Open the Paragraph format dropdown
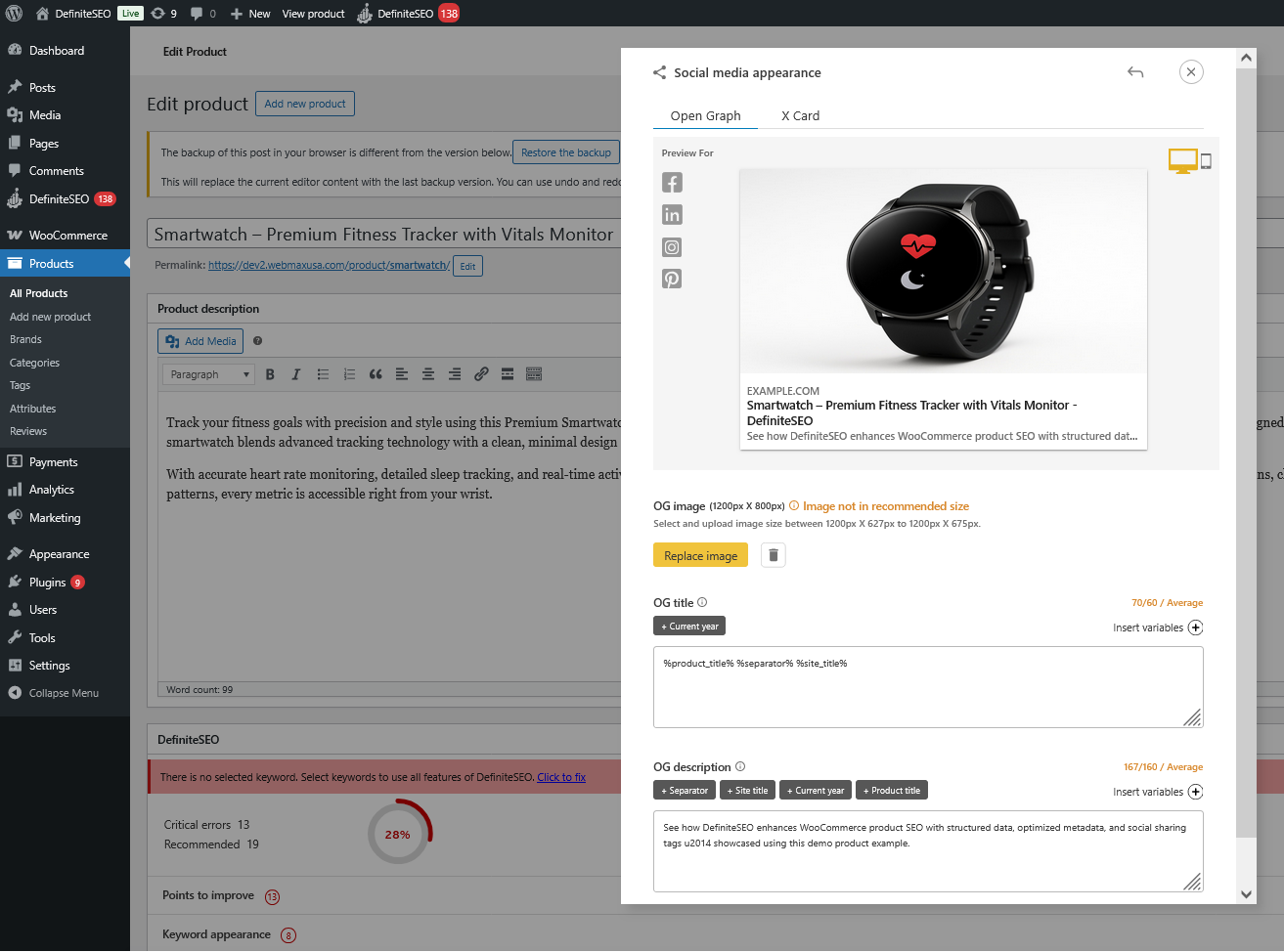Viewport: 1284px width, 952px height. [207, 373]
